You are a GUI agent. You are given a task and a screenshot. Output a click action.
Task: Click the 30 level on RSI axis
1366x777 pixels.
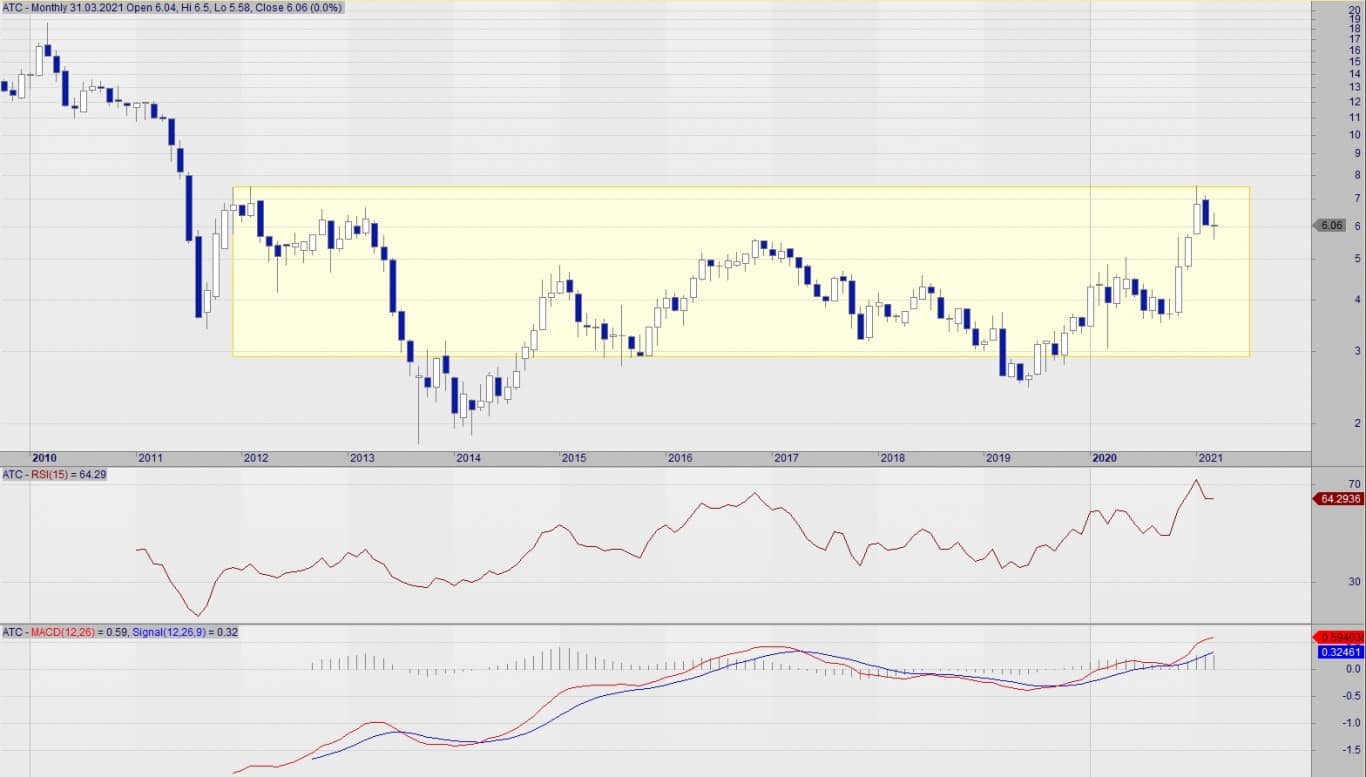click(x=1327, y=581)
